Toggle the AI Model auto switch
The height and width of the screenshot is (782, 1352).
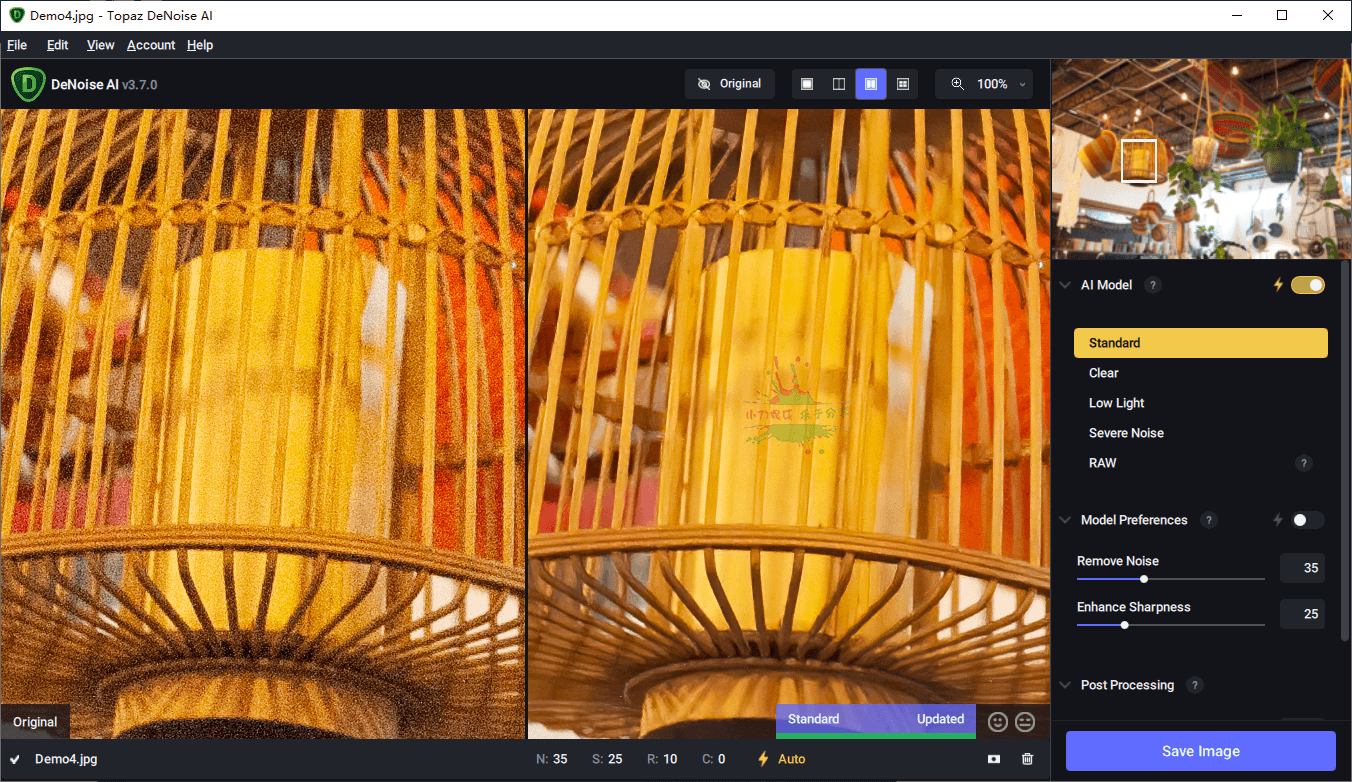(1307, 285)
